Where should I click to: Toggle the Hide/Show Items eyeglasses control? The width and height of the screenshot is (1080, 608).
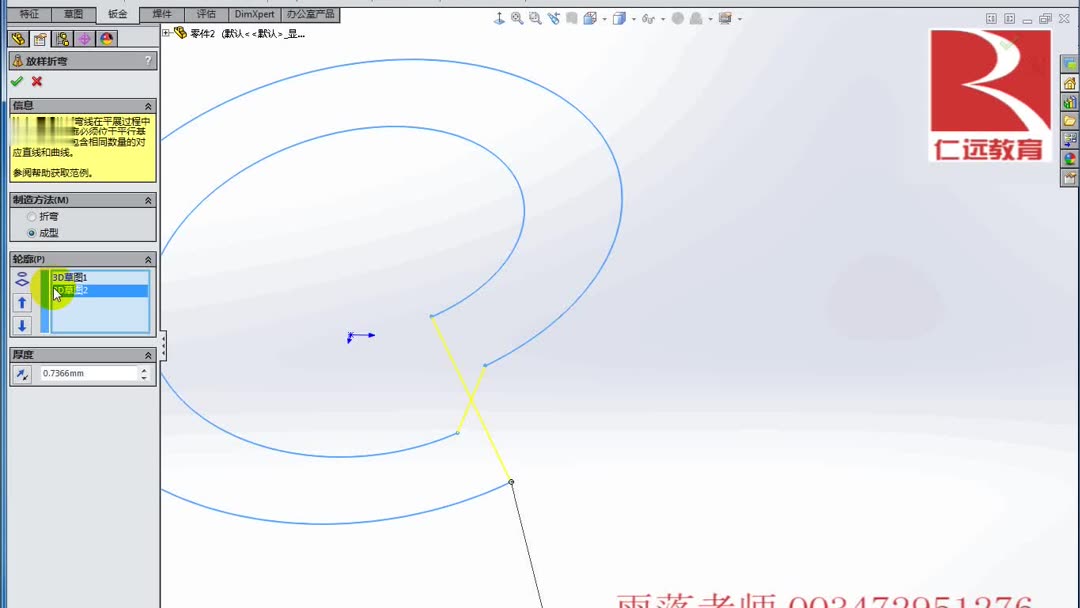650,18
